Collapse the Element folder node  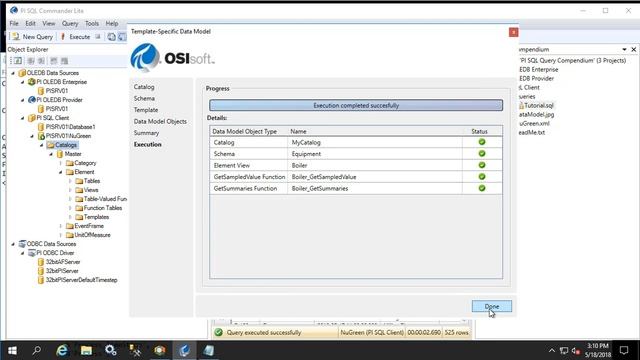click(x=60, y=172)
